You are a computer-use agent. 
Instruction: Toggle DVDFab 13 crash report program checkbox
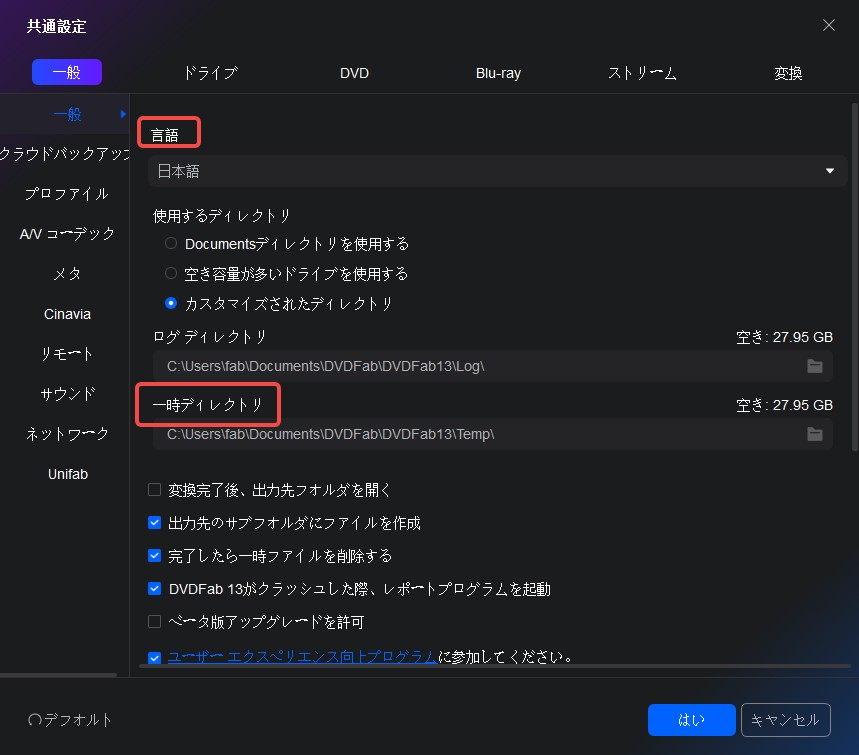tap(154, 588)
